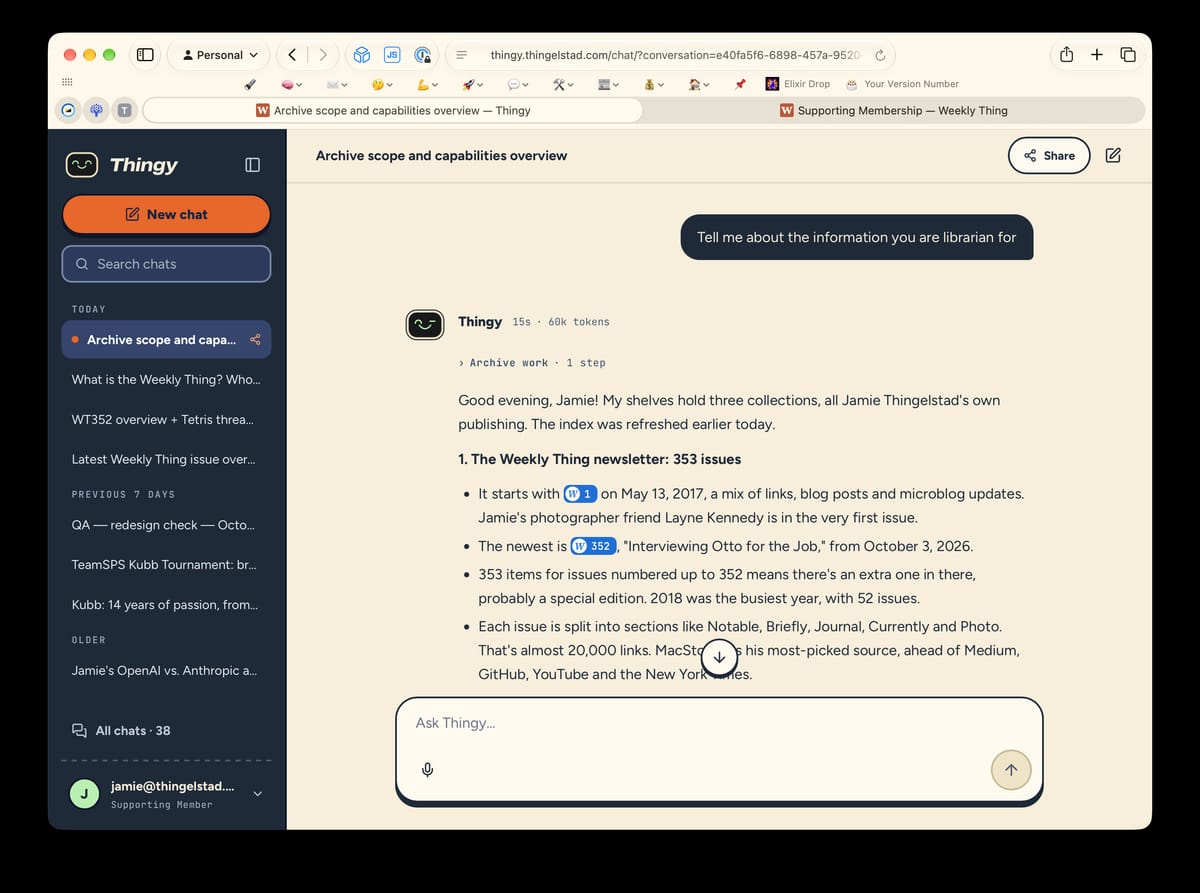This screenshot has width=1200, height=893.
Task: Open the Your Version Number bookmark
Action: (902, 84)
